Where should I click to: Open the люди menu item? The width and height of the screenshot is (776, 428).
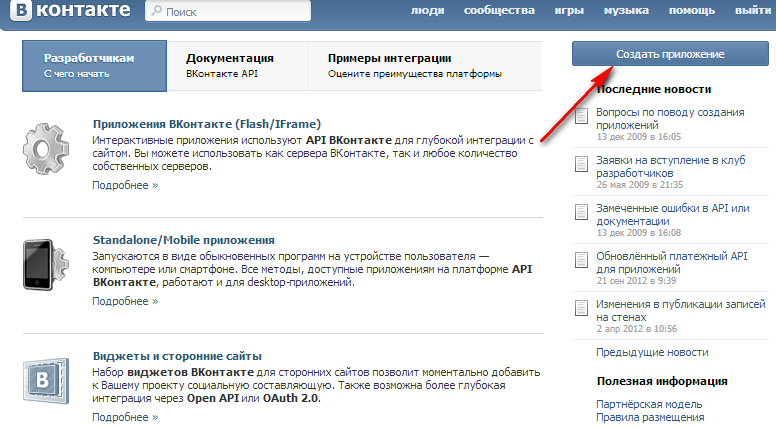pyautogui.click(x=428, y=10)
